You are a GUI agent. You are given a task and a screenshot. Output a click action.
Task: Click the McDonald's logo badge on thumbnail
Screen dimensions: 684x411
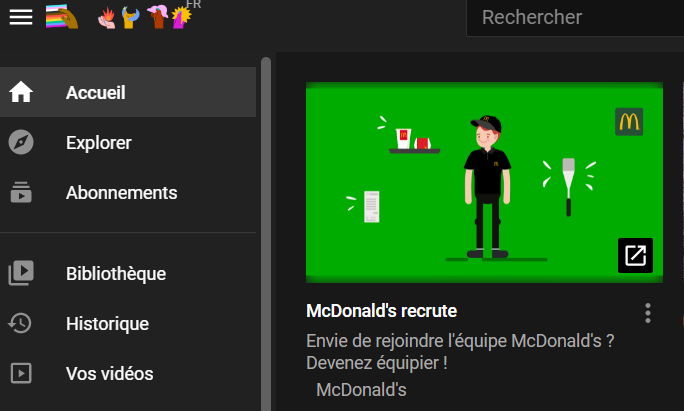coord(629,122)
